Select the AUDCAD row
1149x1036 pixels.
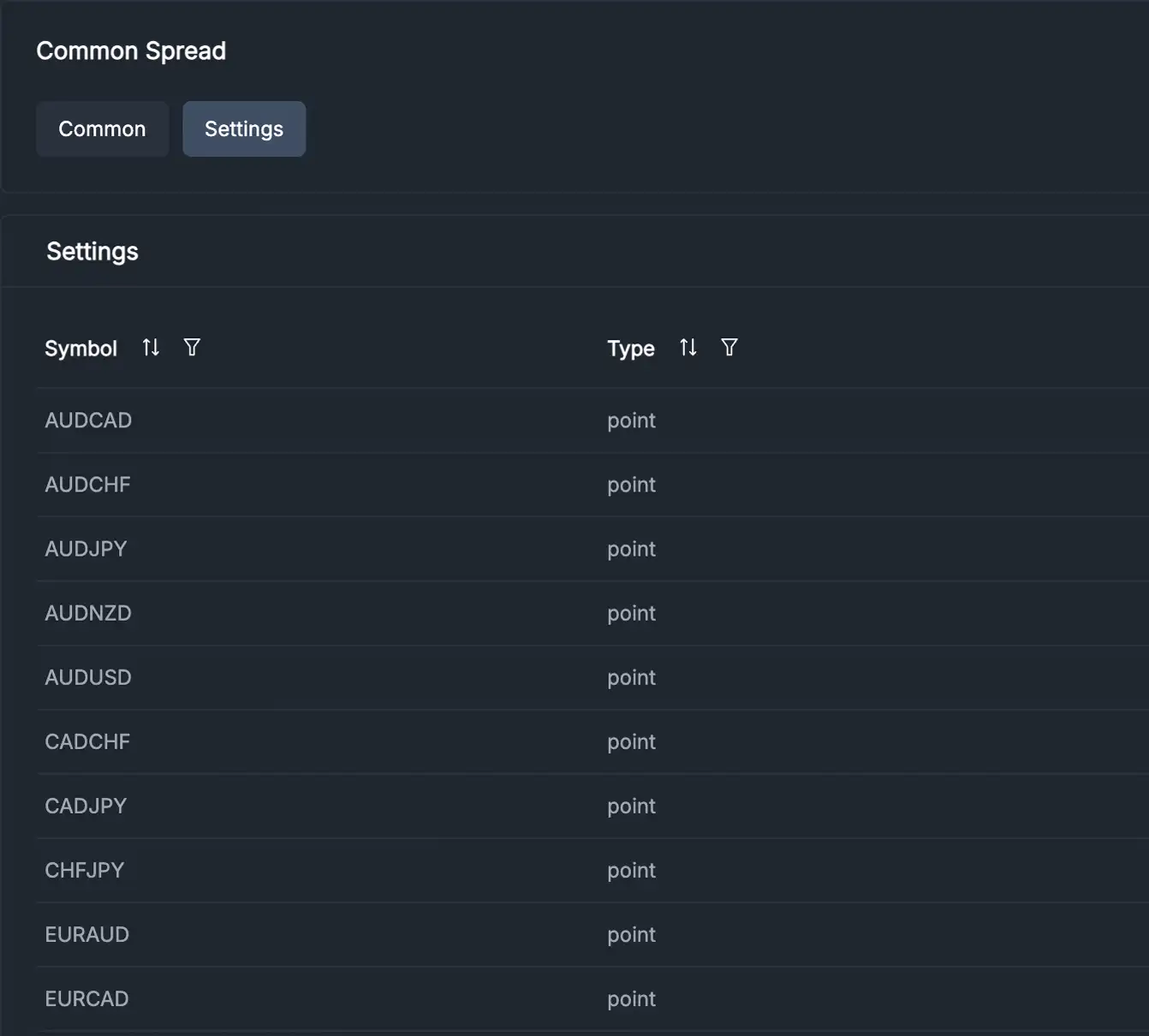click(88, 420)
